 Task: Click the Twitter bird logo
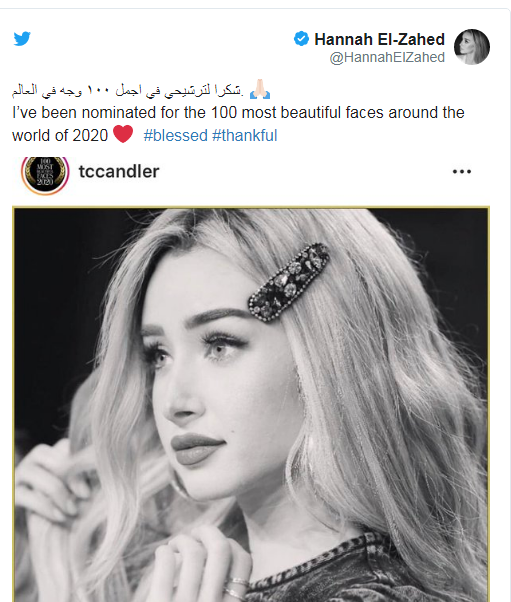[x=22, y=38]
